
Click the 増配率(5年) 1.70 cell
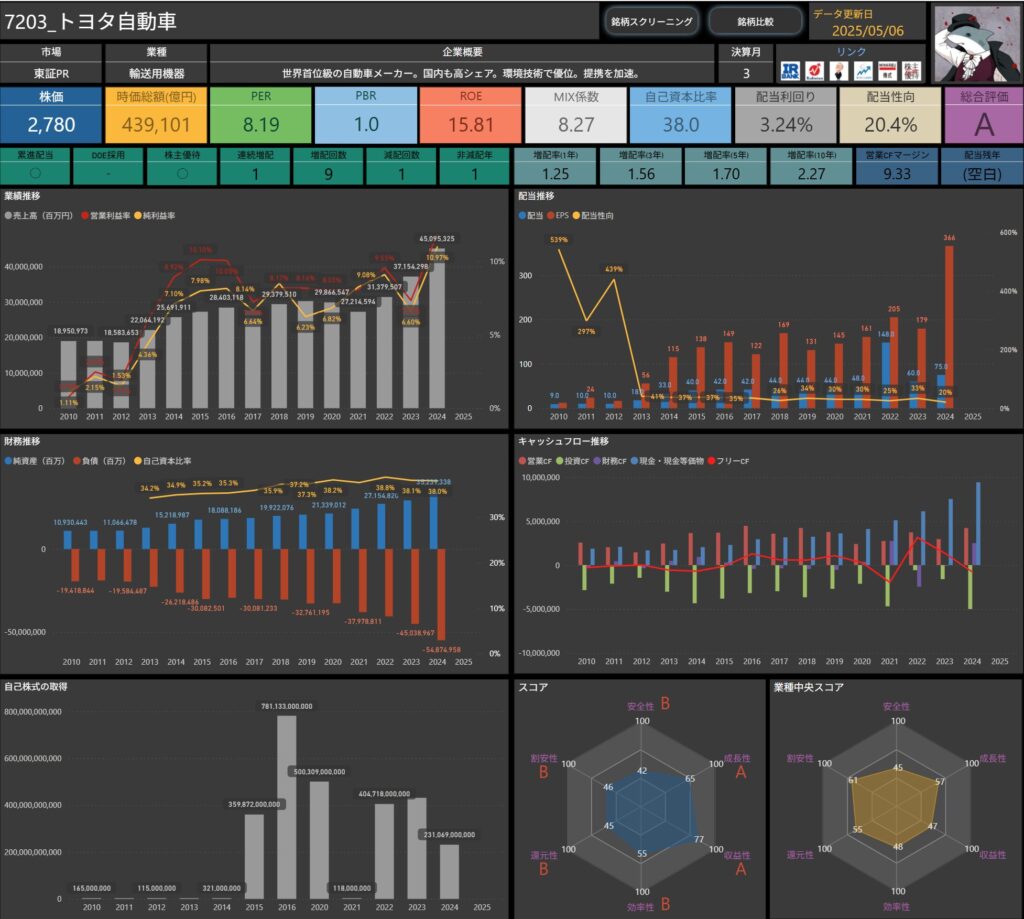pos(726,167)
